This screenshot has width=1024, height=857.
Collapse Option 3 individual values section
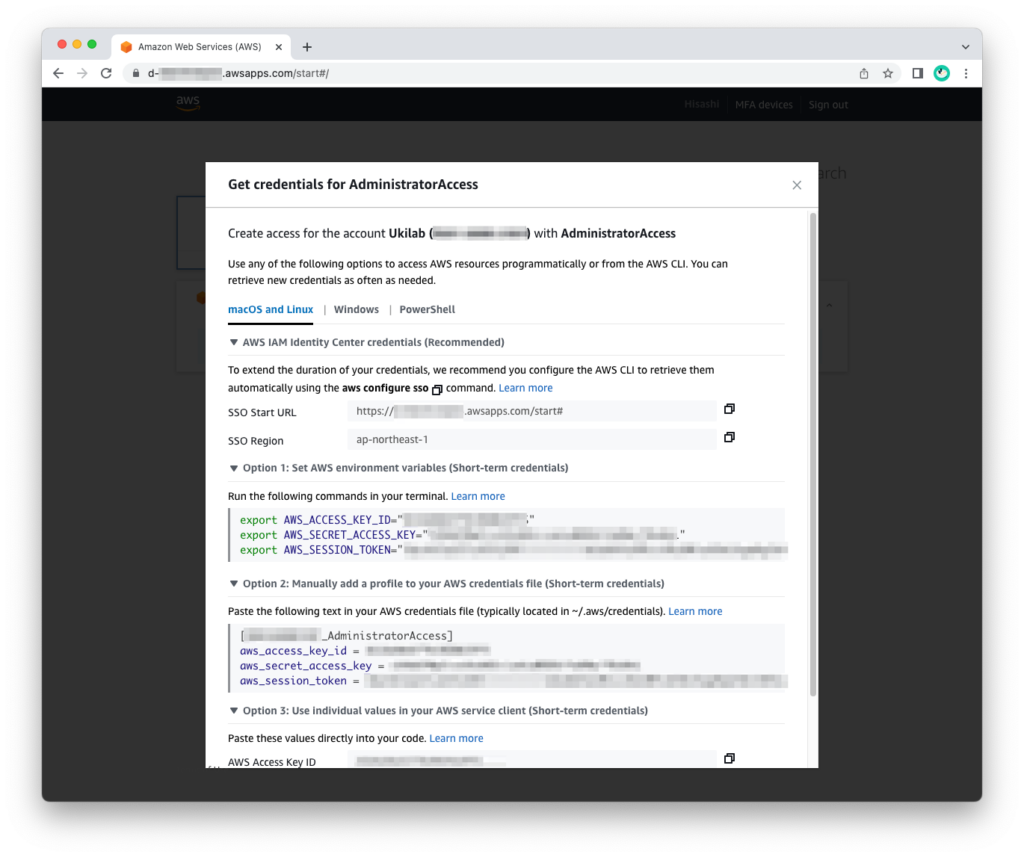pos(234,711)
